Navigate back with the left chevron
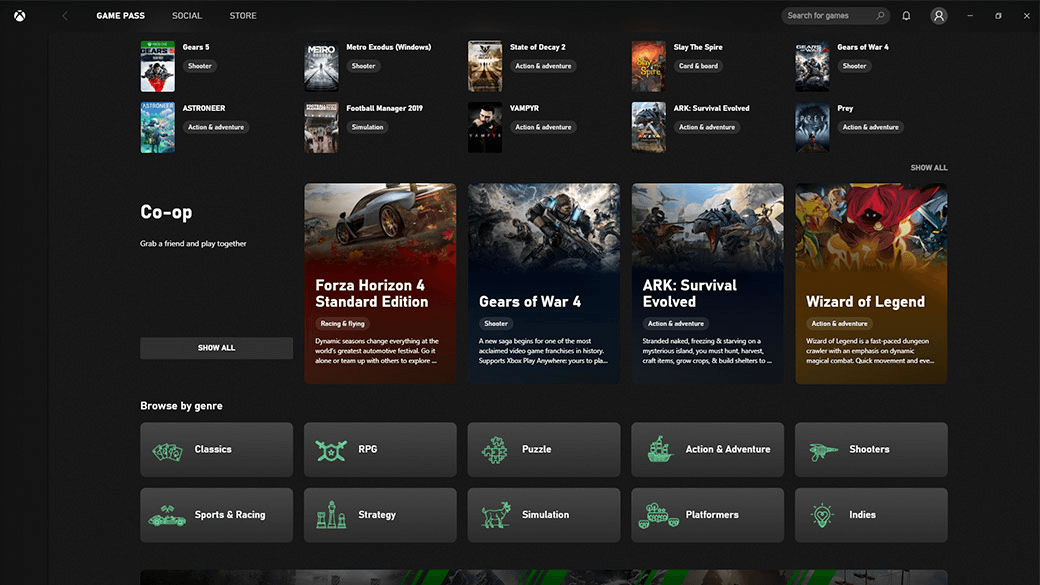Image resolution: width=1040 pixels, height=585 pixels. point(64,15)
